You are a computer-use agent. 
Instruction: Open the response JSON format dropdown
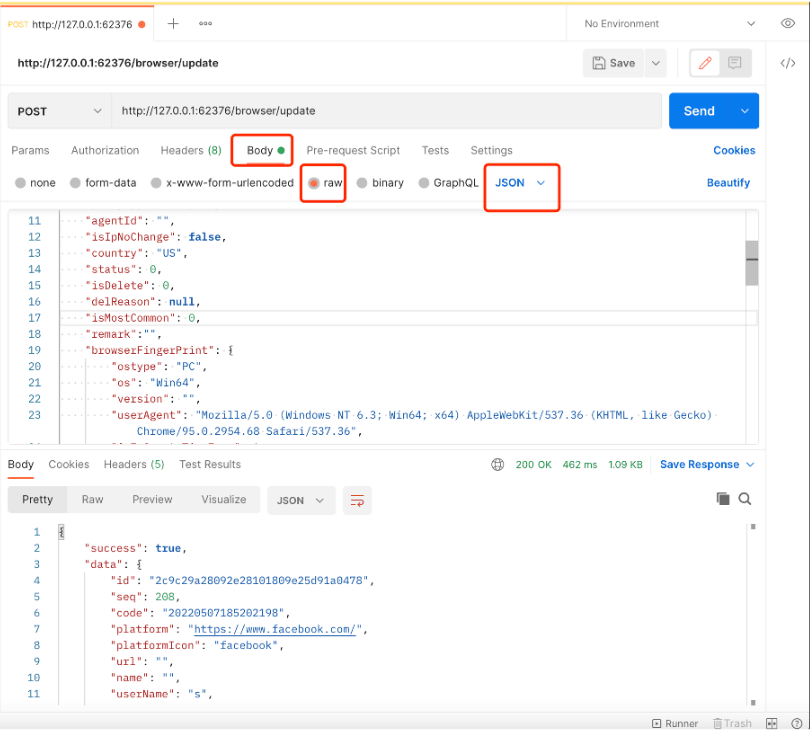click(x=301, y=500)
